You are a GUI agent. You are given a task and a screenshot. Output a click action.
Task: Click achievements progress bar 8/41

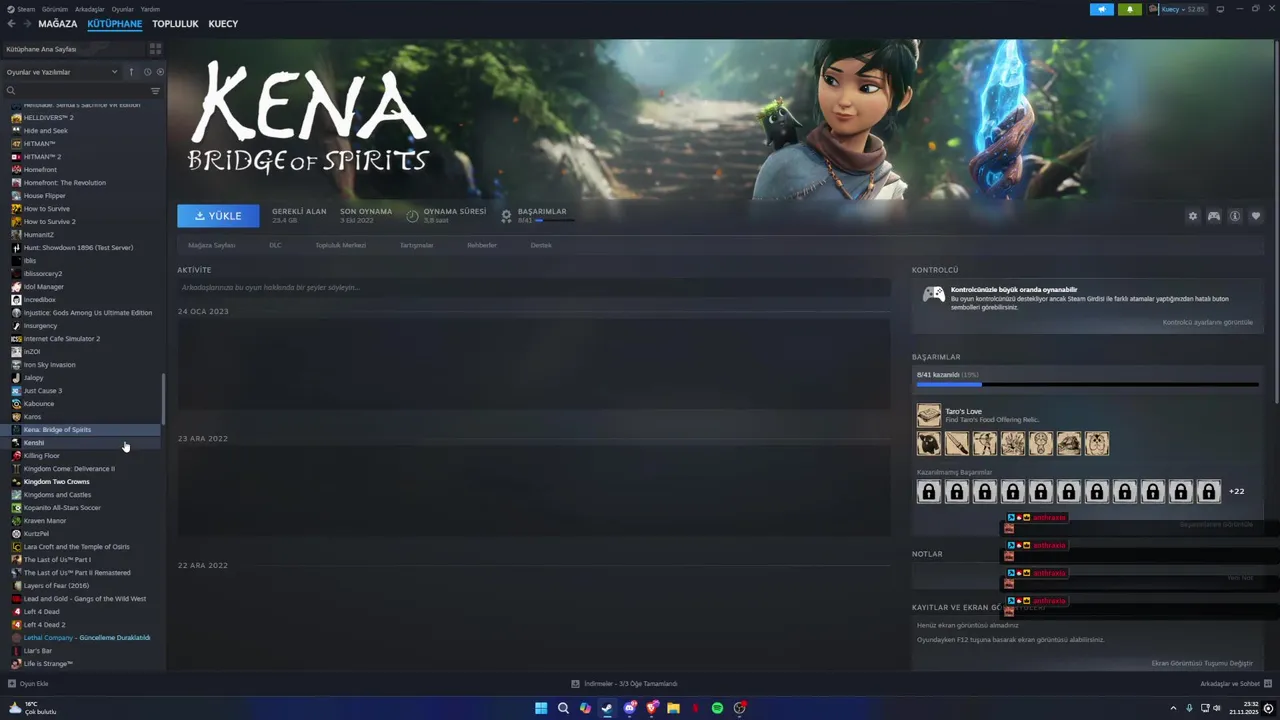(x=1087, y=384)
